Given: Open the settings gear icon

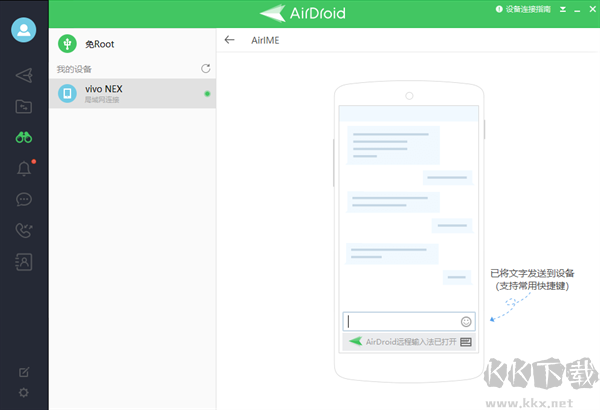Looking at the screenshot, I should pyautogui.click(x=24, y=392).
